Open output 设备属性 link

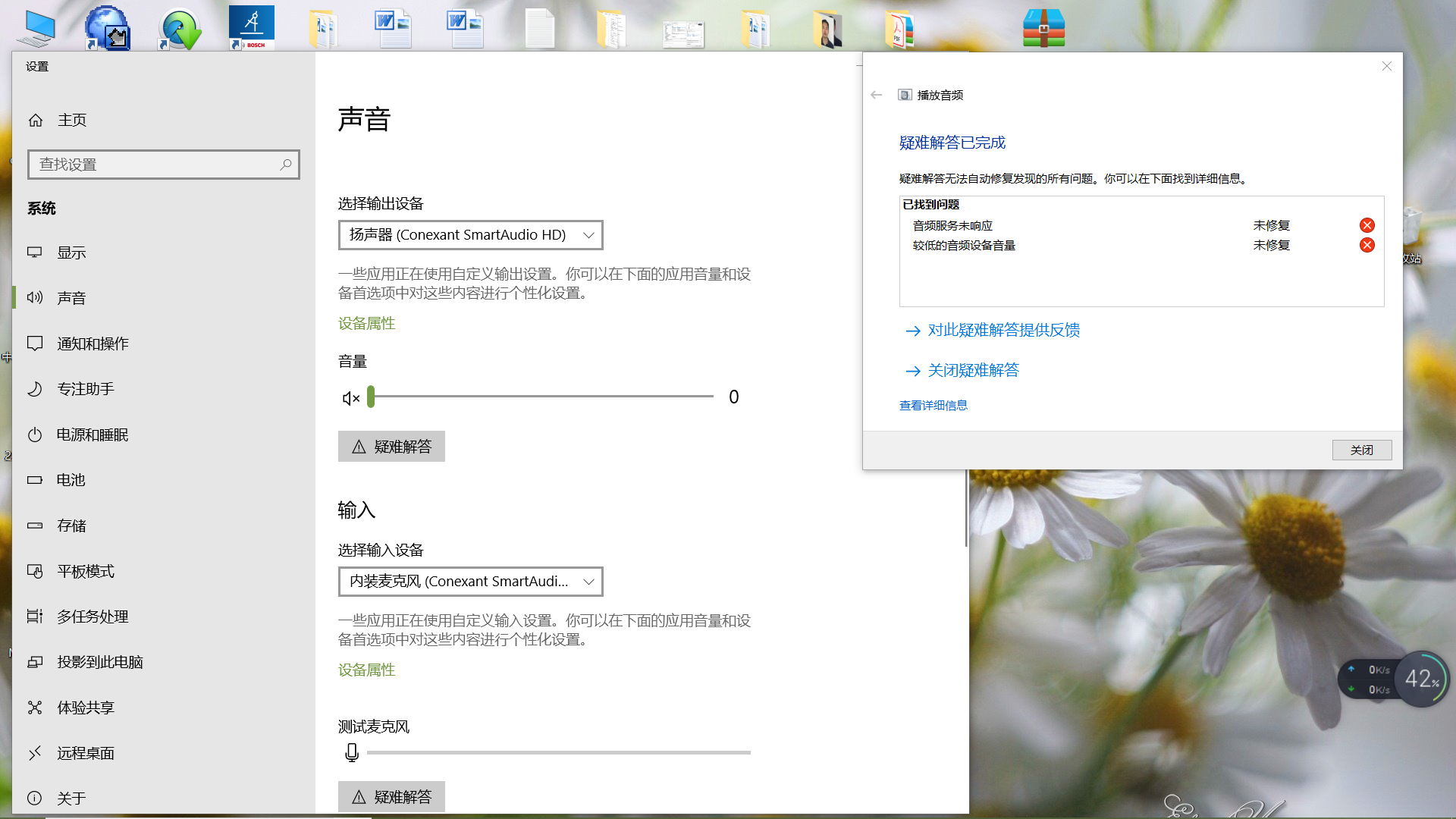tap(366, 323)
